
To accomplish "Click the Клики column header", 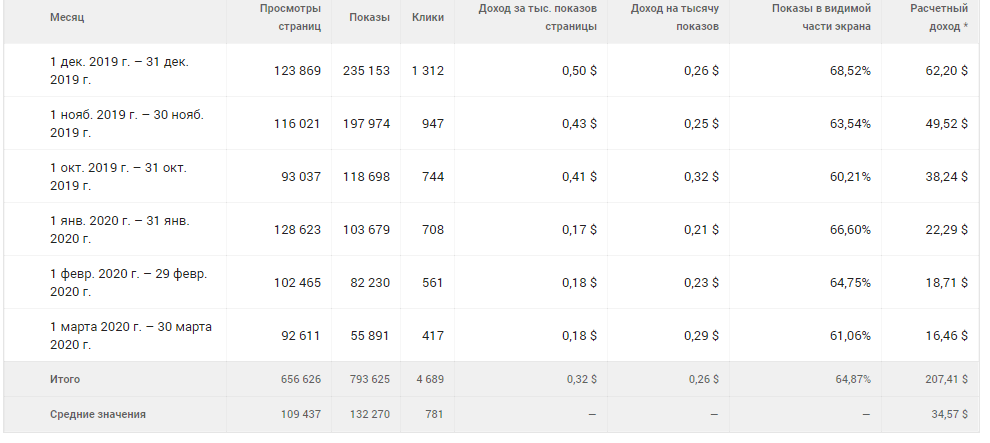I will click(427, 17).
